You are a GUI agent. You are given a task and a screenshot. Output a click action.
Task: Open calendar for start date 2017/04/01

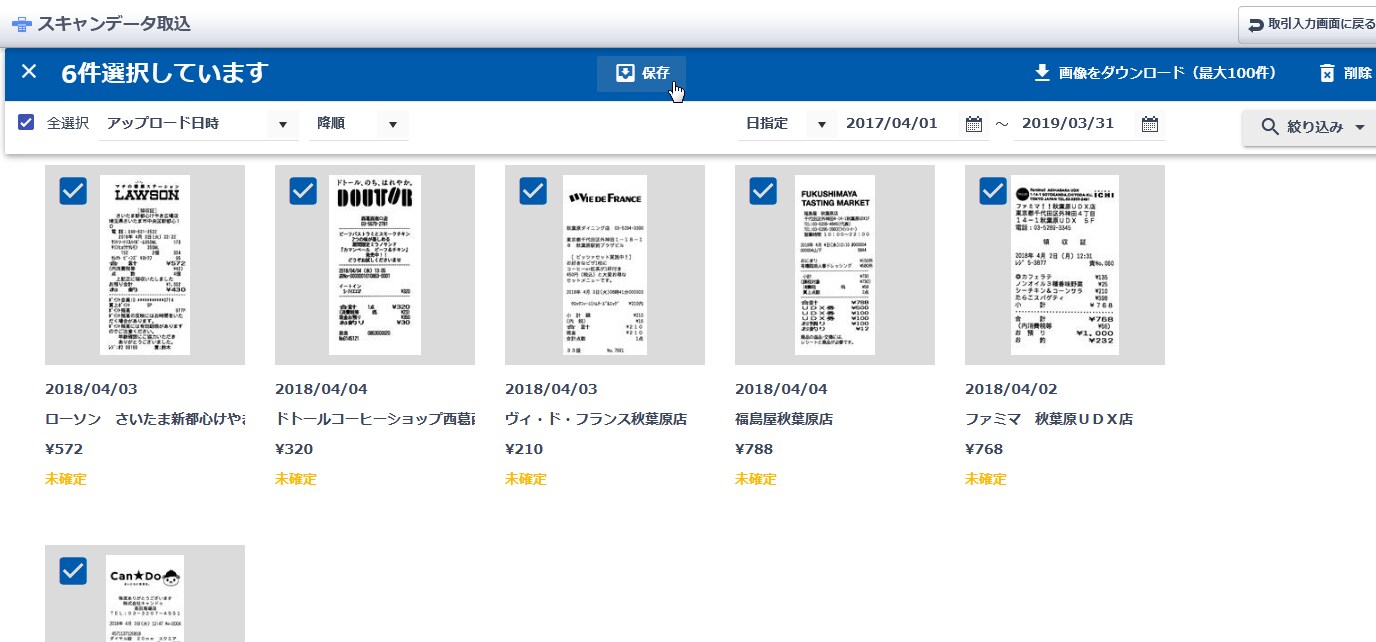(974, 124)
